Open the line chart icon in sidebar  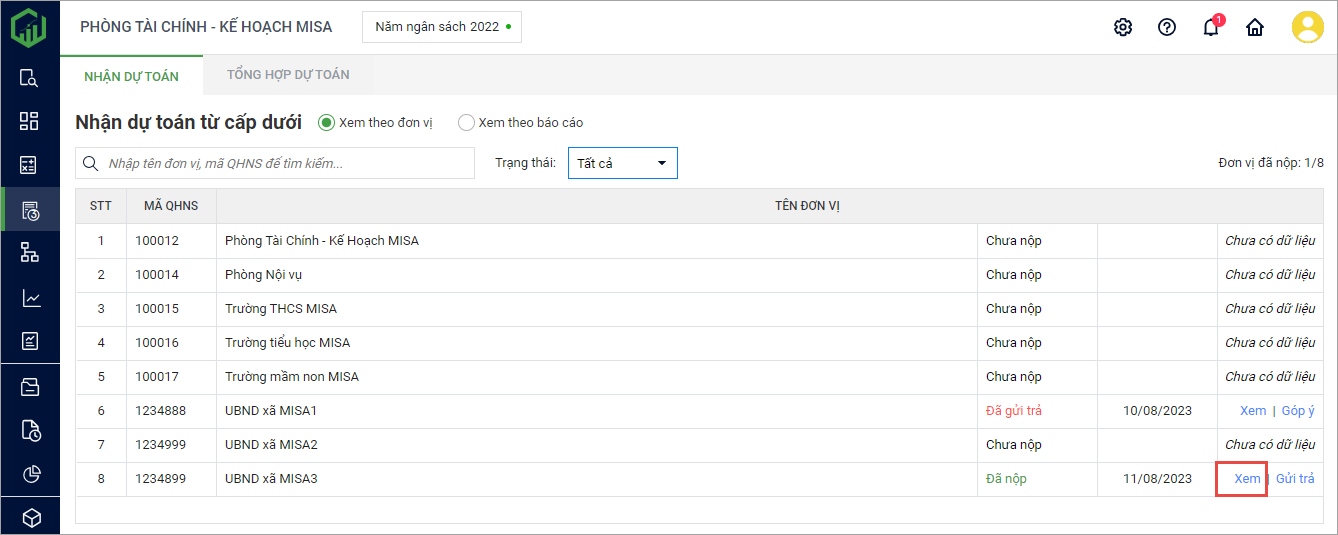(x=30, y=298)
